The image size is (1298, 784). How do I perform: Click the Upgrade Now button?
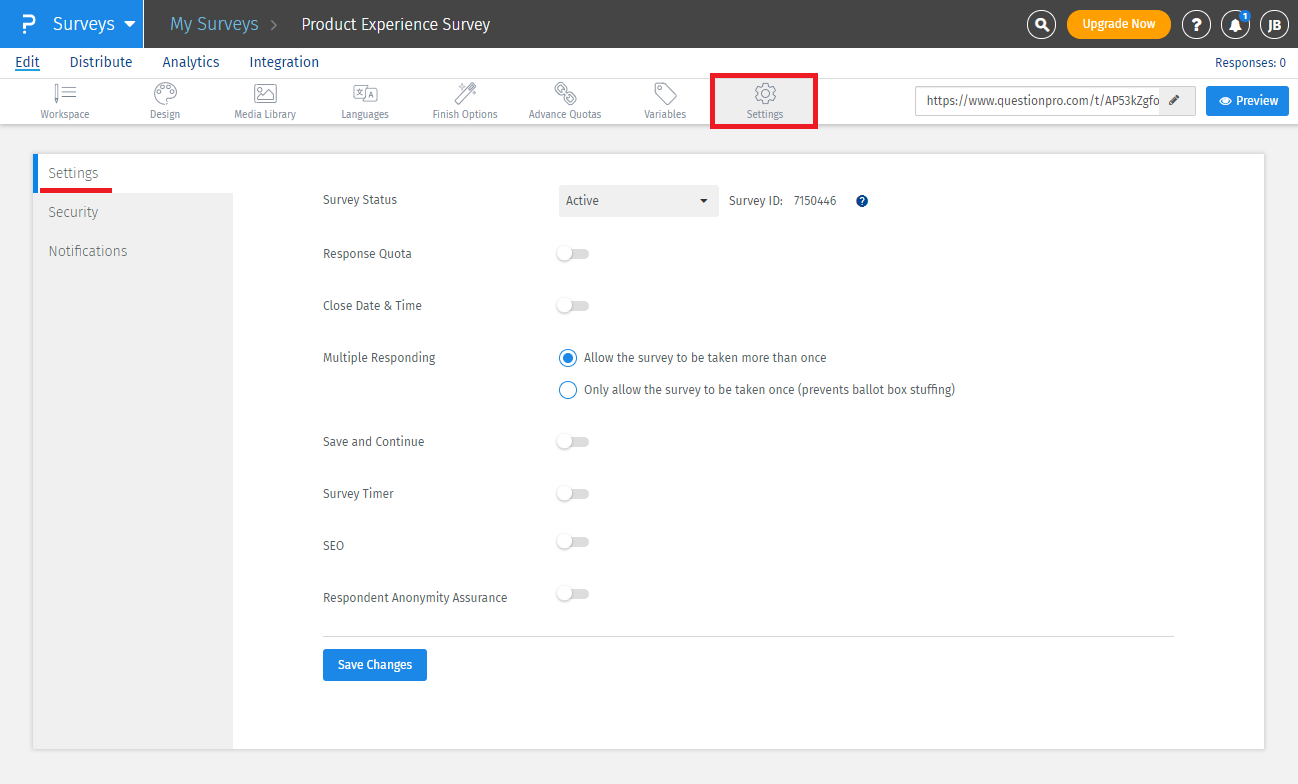tap(1118, 24)
